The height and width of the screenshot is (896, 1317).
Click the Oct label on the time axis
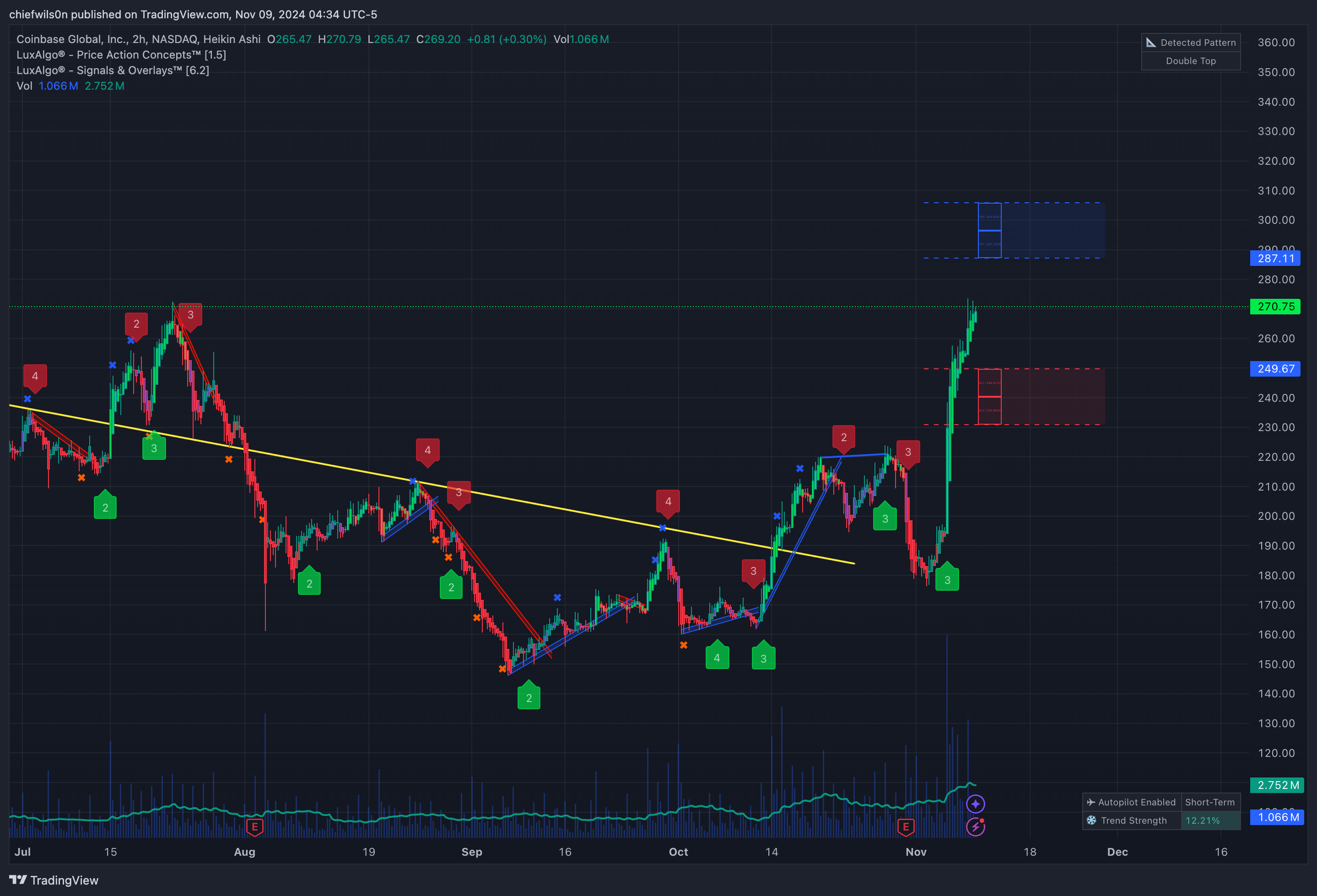point(678,852)
